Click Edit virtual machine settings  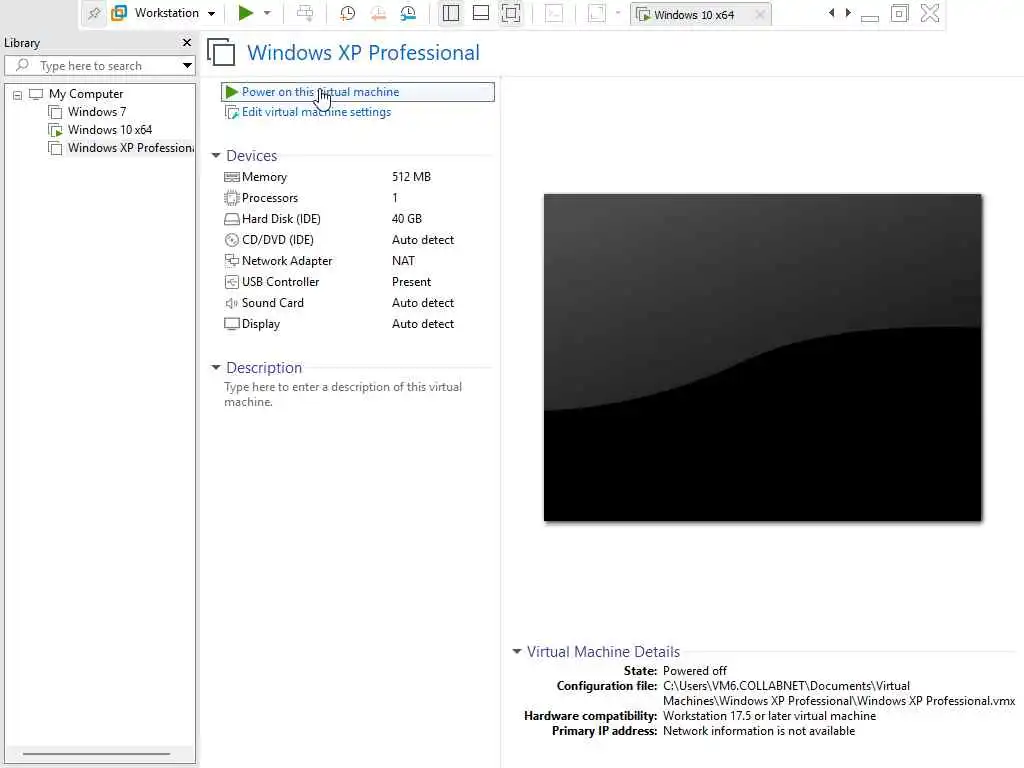point(316,112)
